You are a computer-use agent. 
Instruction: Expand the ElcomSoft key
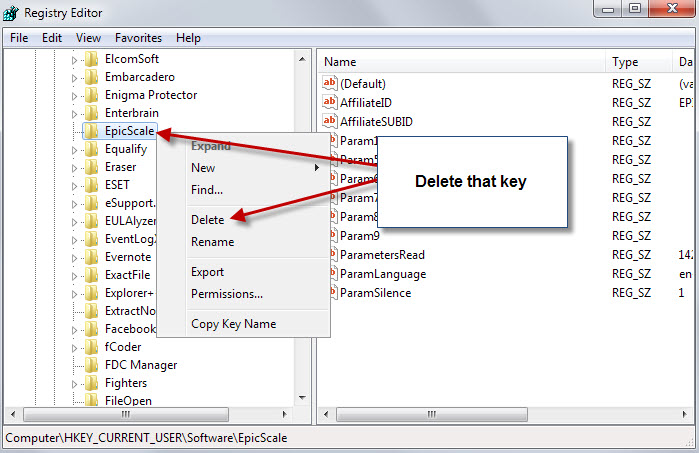pyautogui.click(x=74, y=60)
